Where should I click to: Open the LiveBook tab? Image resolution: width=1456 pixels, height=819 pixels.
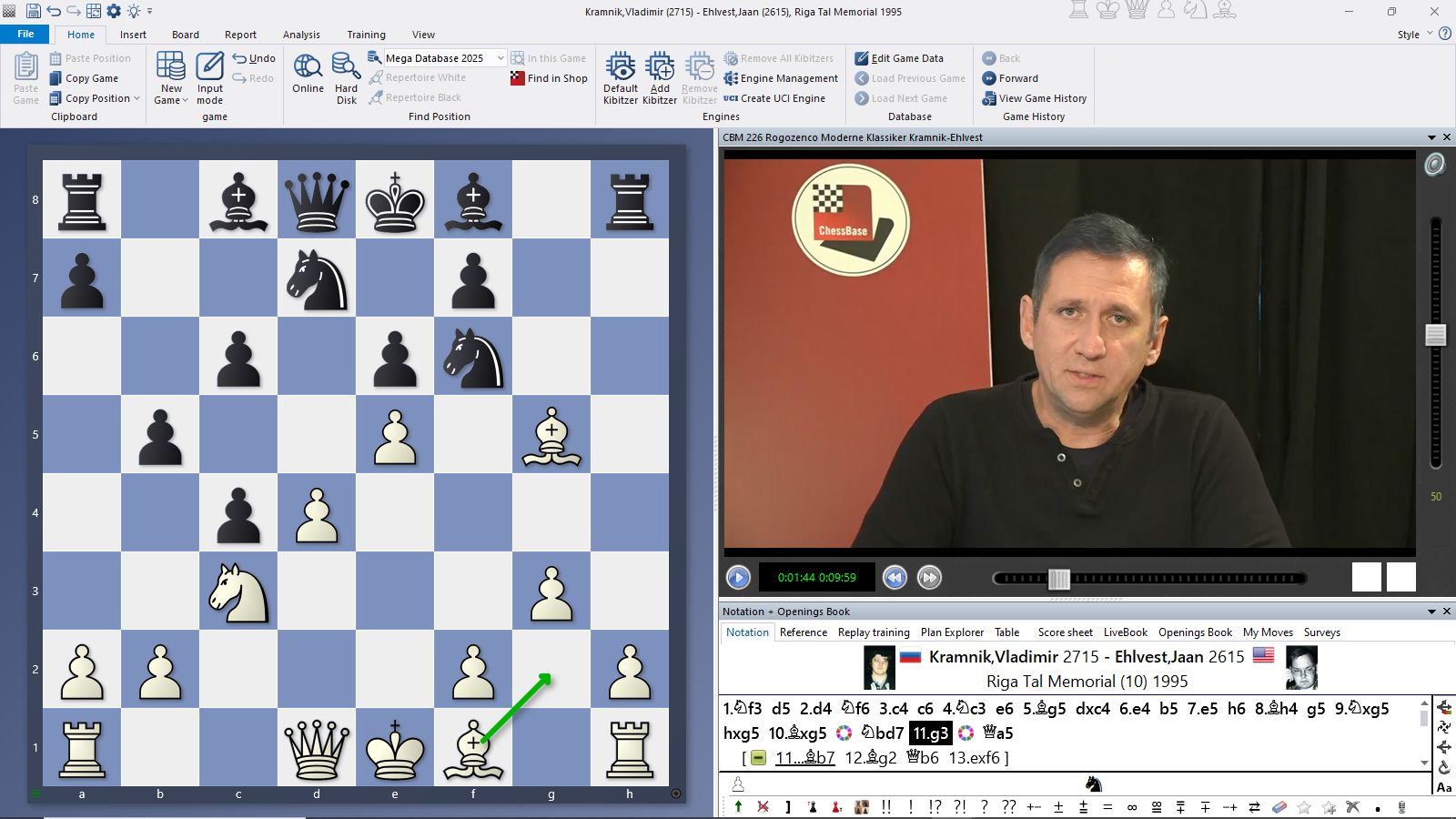(x=1125, y=632)
